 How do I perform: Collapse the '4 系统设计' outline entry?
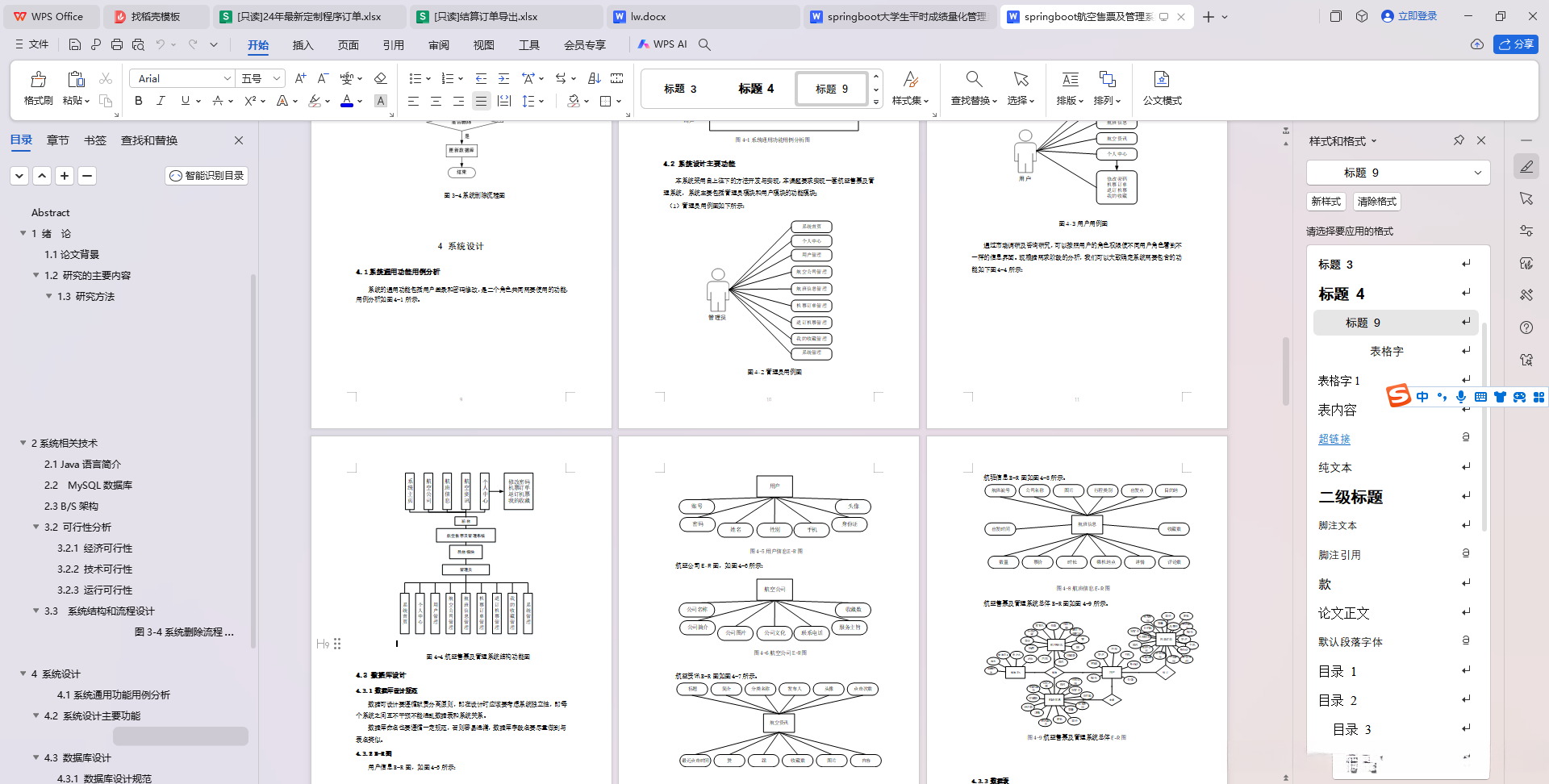coord(23,673)
